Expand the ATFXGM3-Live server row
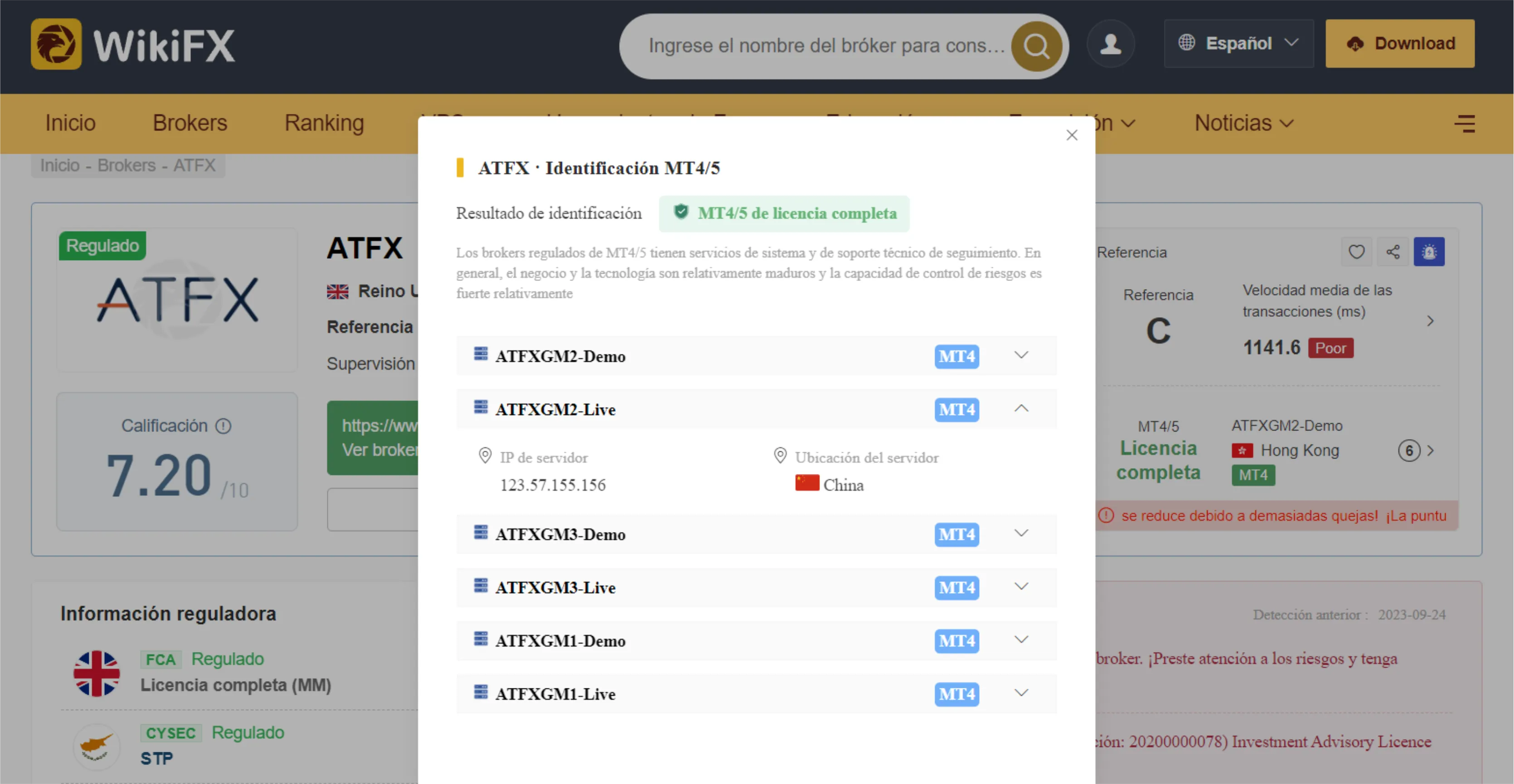 (x=1021, y=586)
